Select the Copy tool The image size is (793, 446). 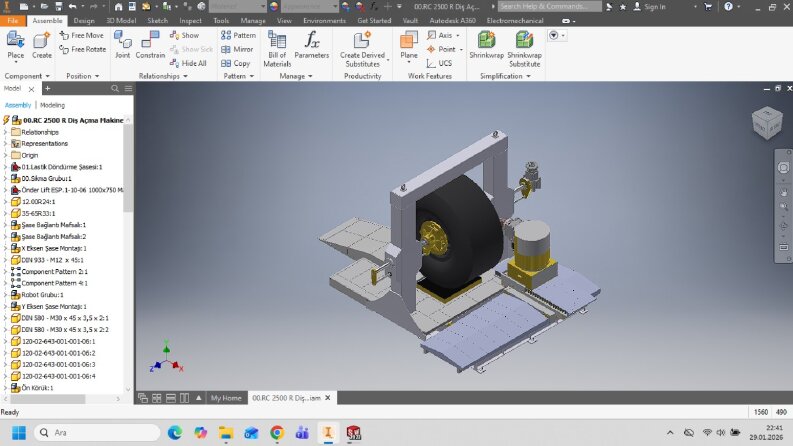235,63
